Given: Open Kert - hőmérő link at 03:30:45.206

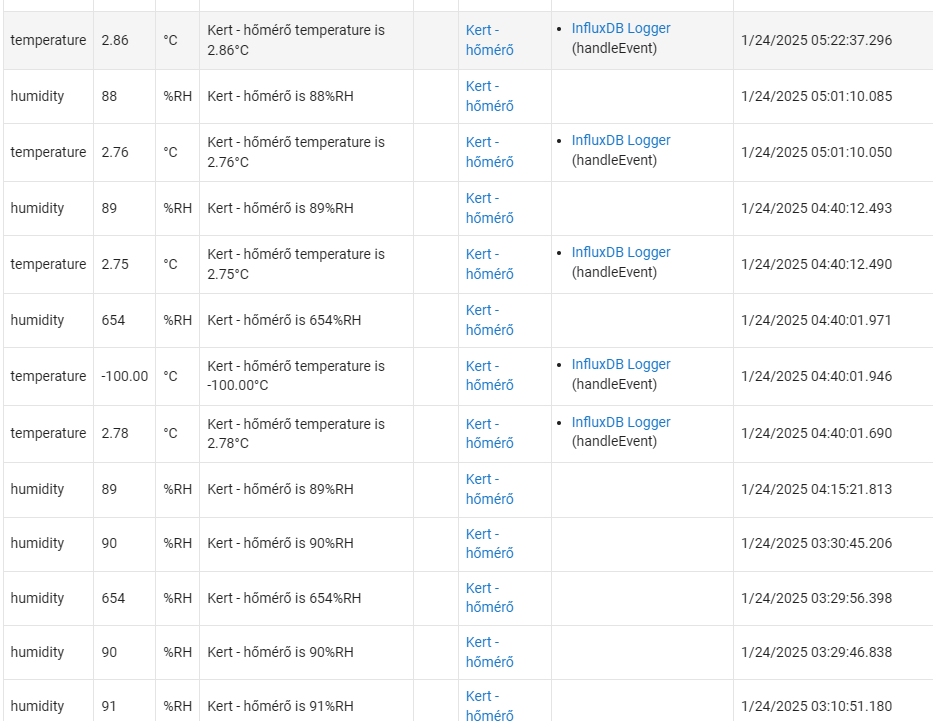Looking at the screenshot, I should 489,543.
